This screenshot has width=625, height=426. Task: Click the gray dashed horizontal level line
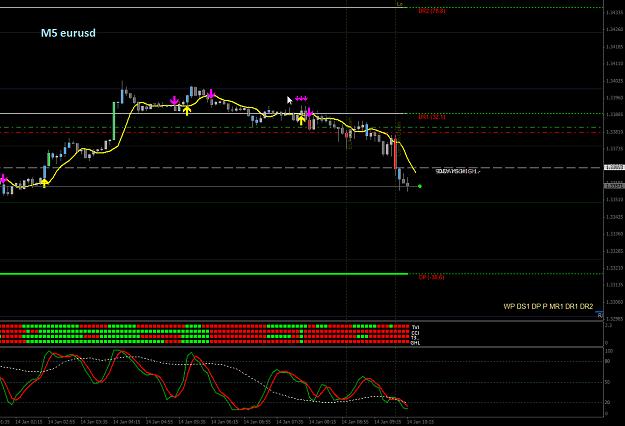[x=301, y=168]
